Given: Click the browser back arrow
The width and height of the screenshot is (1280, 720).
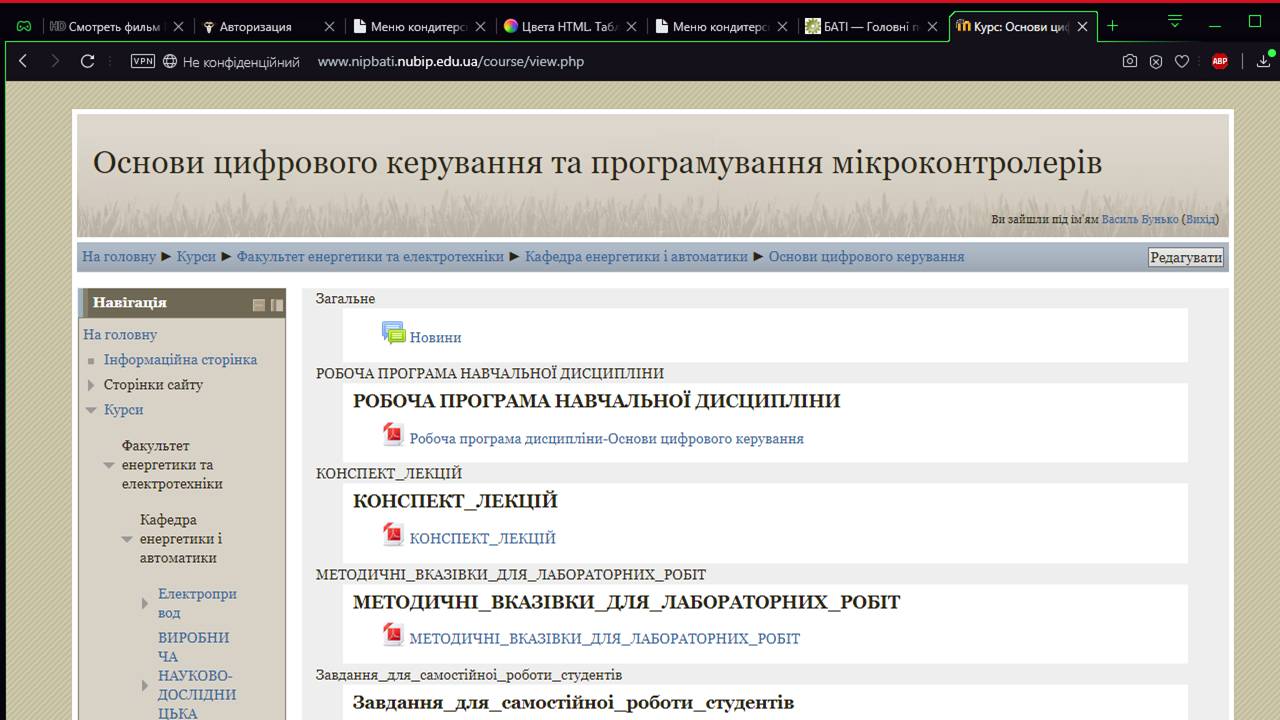Looking at the screenshot, I should [23, 61].
